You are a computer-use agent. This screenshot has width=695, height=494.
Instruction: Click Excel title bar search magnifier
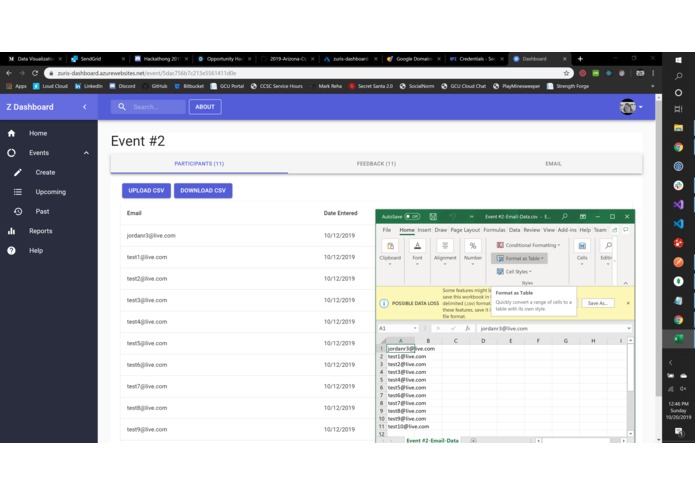point(565,217)
